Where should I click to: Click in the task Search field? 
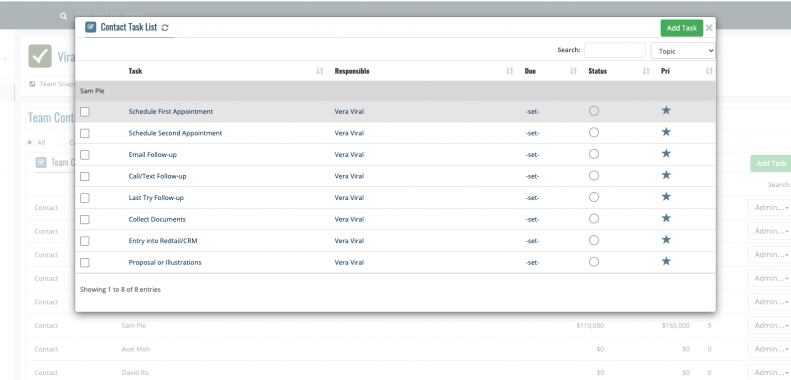(x=614, y=50)
